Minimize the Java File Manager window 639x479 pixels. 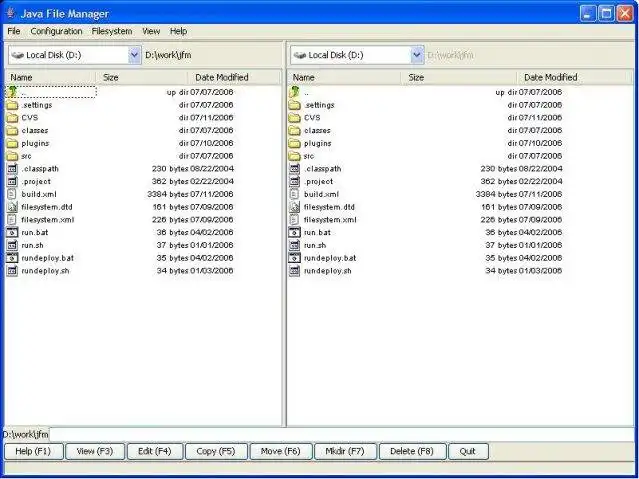[x=588, y=13]
